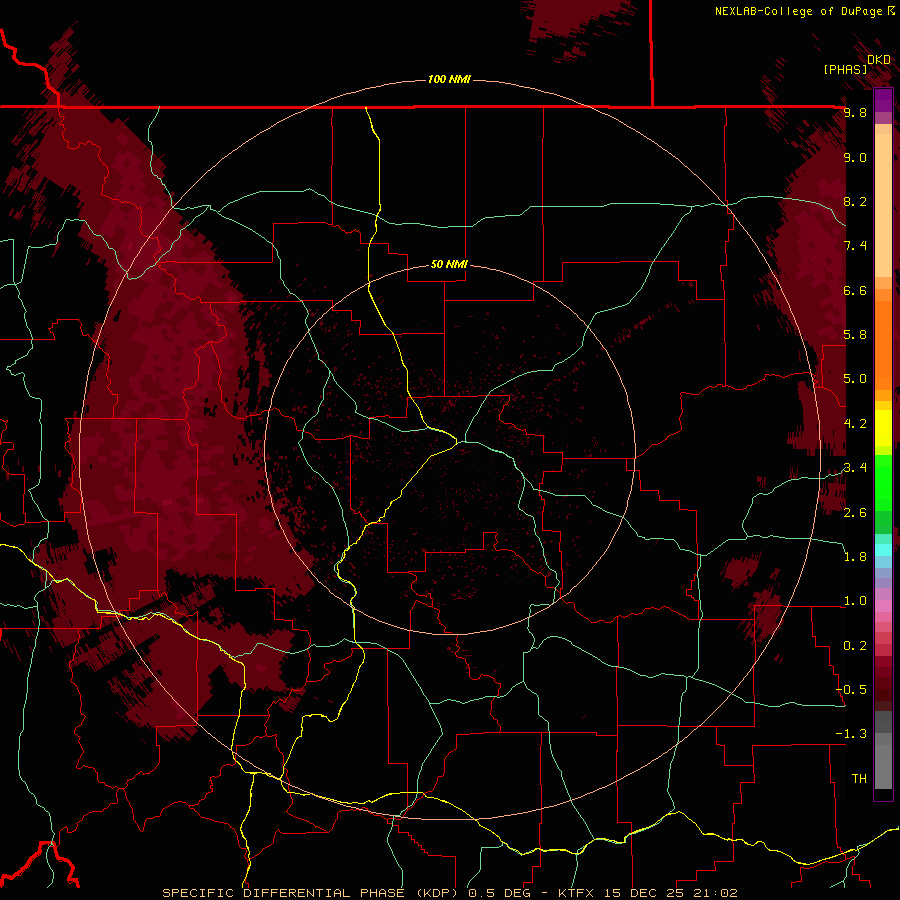
Task: Click the yellow segment of the color bar
Action: 883,428
